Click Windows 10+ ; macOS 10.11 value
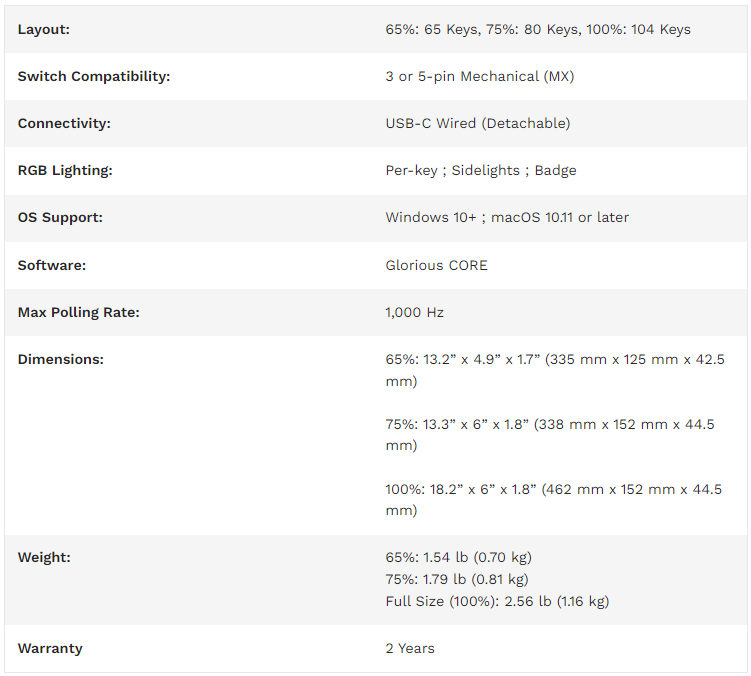Image resolution: width=751 pixels, height=676 pixels. pyautogui.click(x=507, y=218)
